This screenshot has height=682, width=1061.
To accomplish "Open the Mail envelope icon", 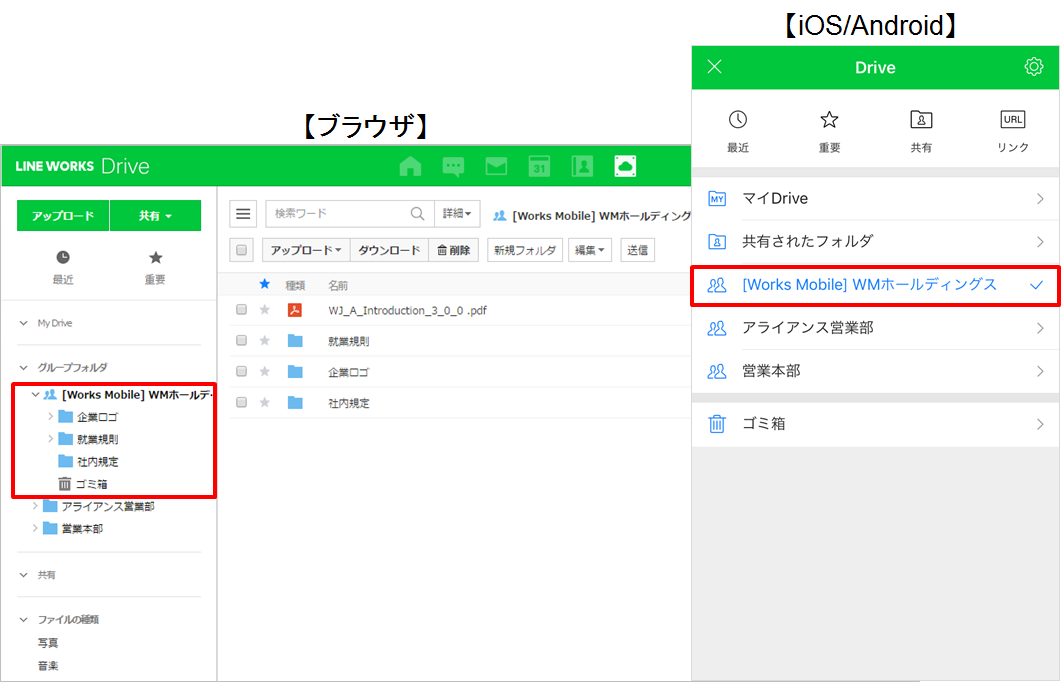I will (x=496, y=166).
